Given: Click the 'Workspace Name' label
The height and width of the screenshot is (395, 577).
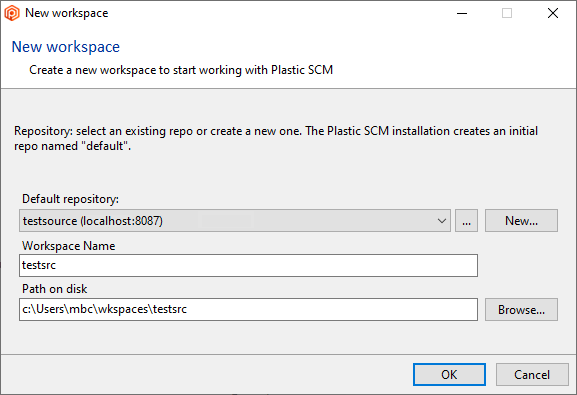Looking at the screenshot, I should click(x=68, y=246).
